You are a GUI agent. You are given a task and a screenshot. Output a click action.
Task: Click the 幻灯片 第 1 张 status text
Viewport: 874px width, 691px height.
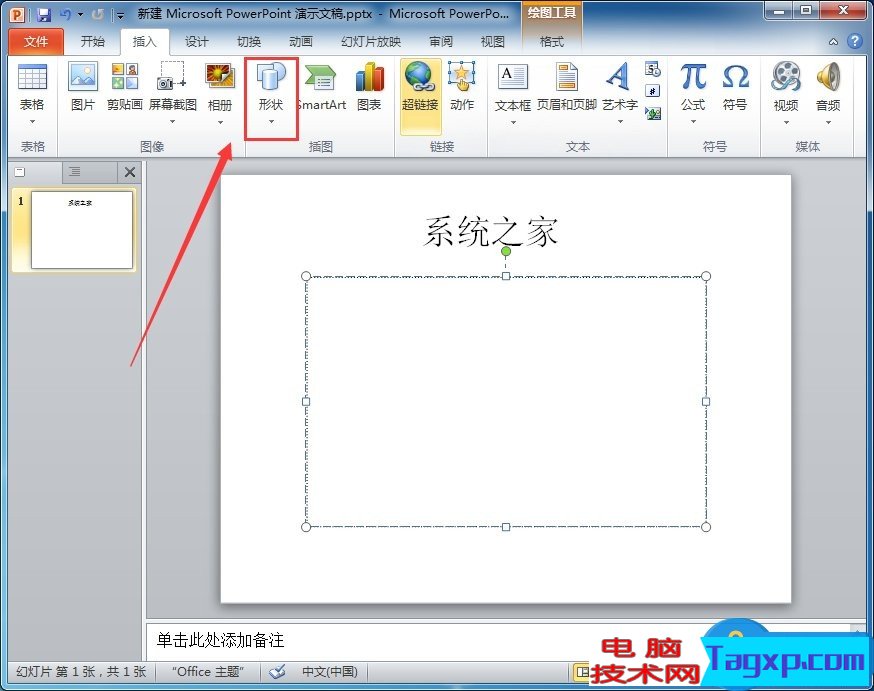(x=81, y=671)
